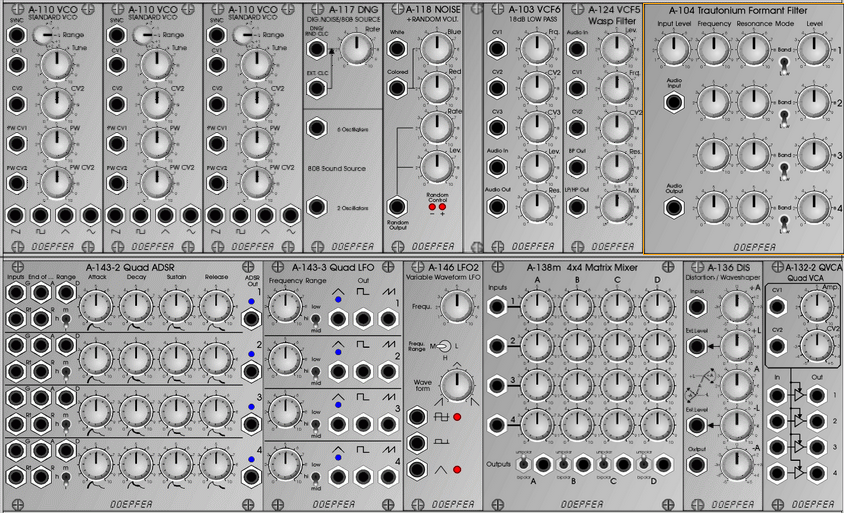Click the A-132-2 QVCA CV1 jack
Viewport: 844px width, 513px height.
(777, 307)
